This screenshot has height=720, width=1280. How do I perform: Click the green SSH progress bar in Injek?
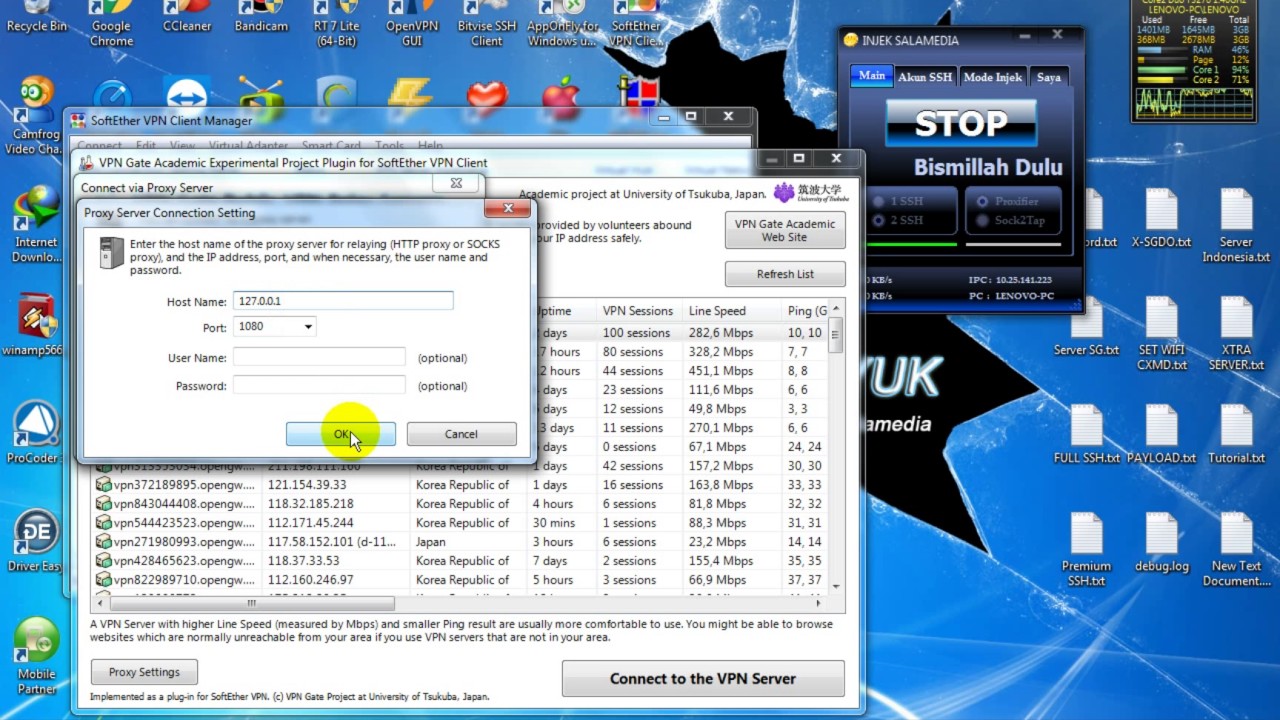(x=911, y=244)
